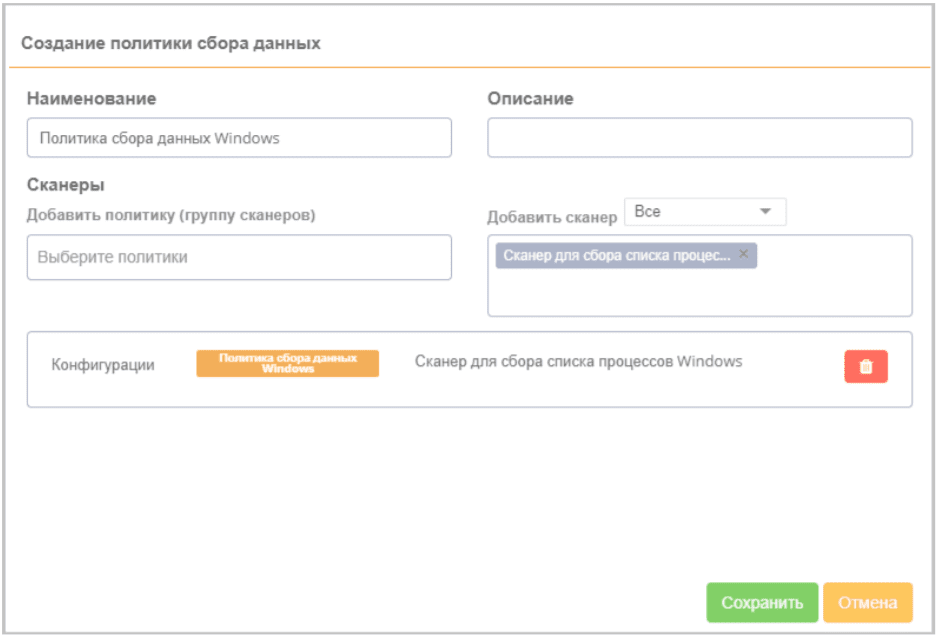938x636 pixels.
Task: Click the "Описание" field label
Action: click(530, 98)
